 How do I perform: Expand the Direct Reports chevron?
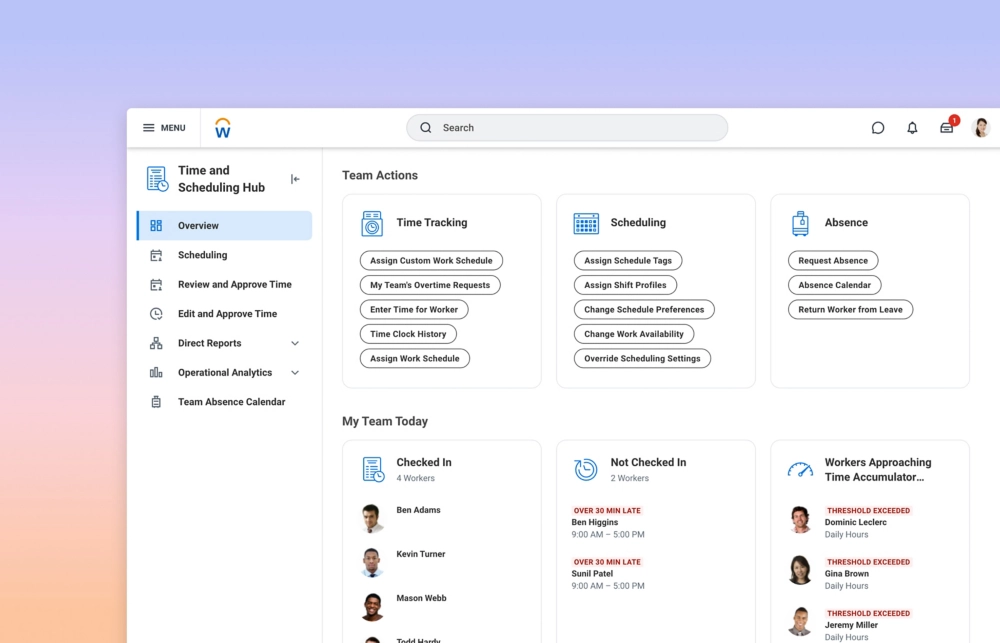(x=295, y=343)
